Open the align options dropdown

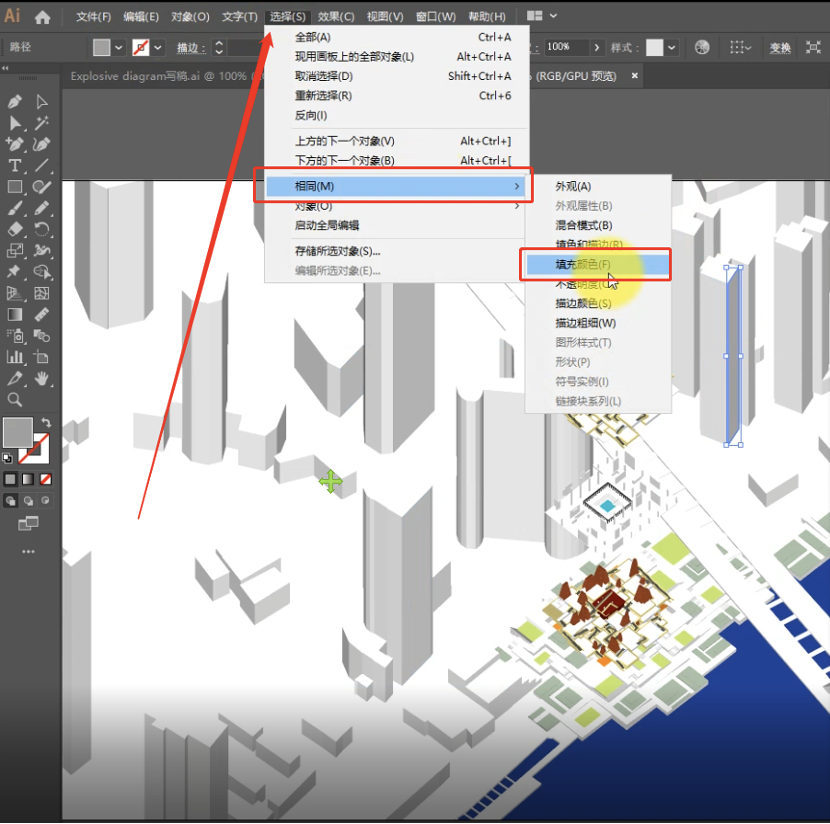(x=740, y=48)
